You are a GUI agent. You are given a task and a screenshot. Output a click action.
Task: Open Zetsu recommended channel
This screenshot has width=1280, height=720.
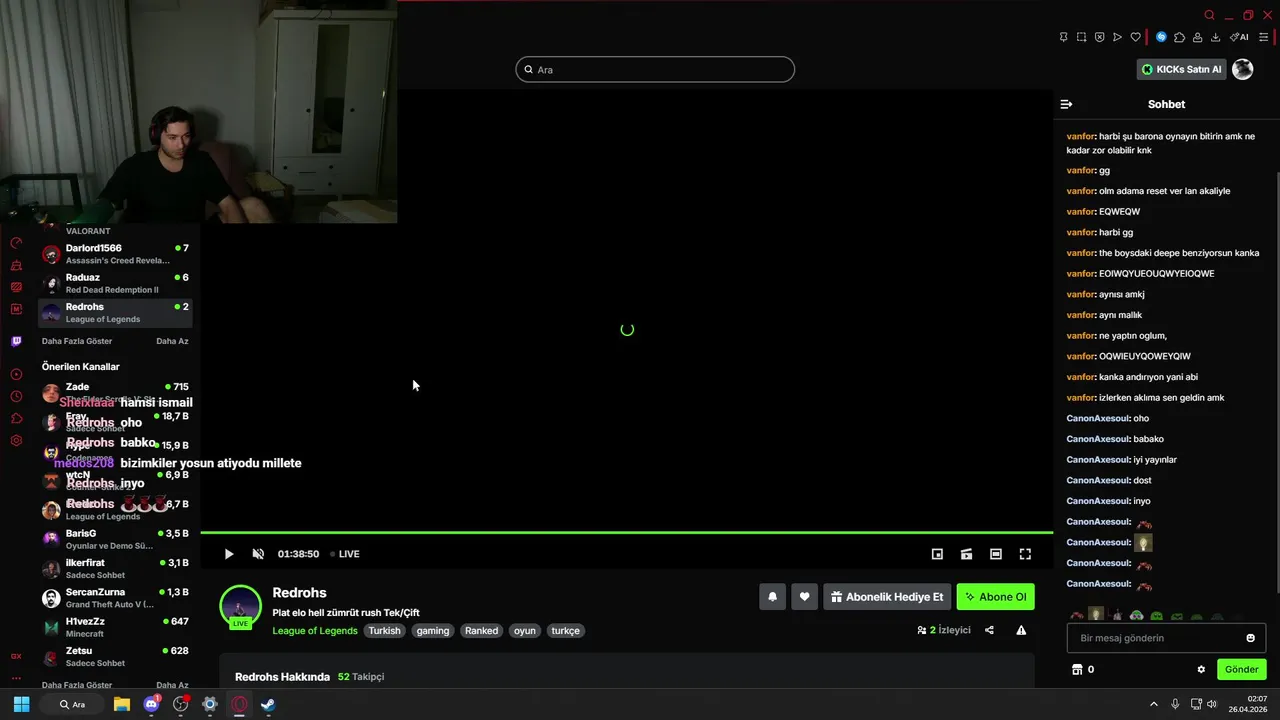(x=115, y=657)
